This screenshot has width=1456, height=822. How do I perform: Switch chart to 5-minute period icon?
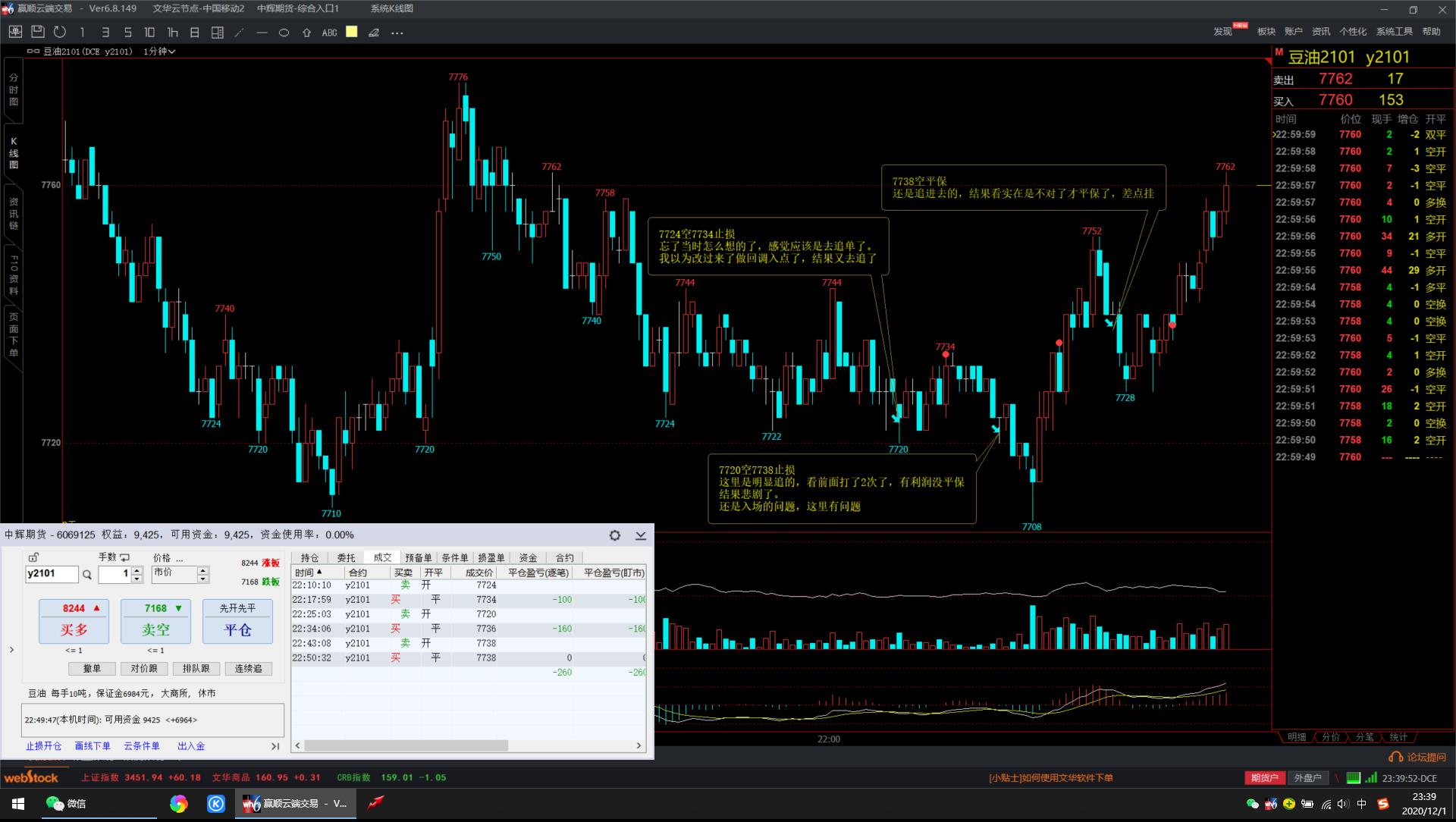pos(127,32)
